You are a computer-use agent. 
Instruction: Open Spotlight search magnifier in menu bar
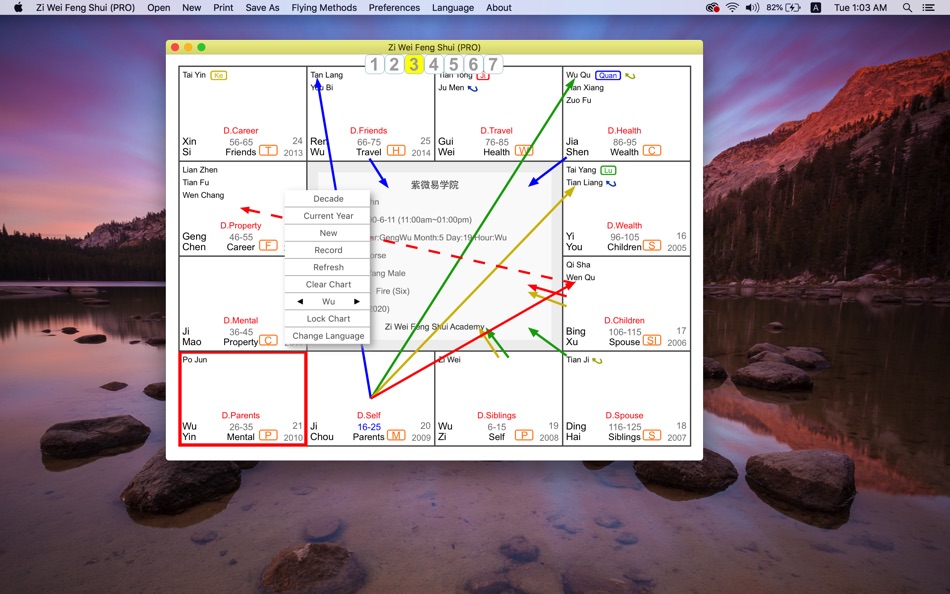coord(907,8)
